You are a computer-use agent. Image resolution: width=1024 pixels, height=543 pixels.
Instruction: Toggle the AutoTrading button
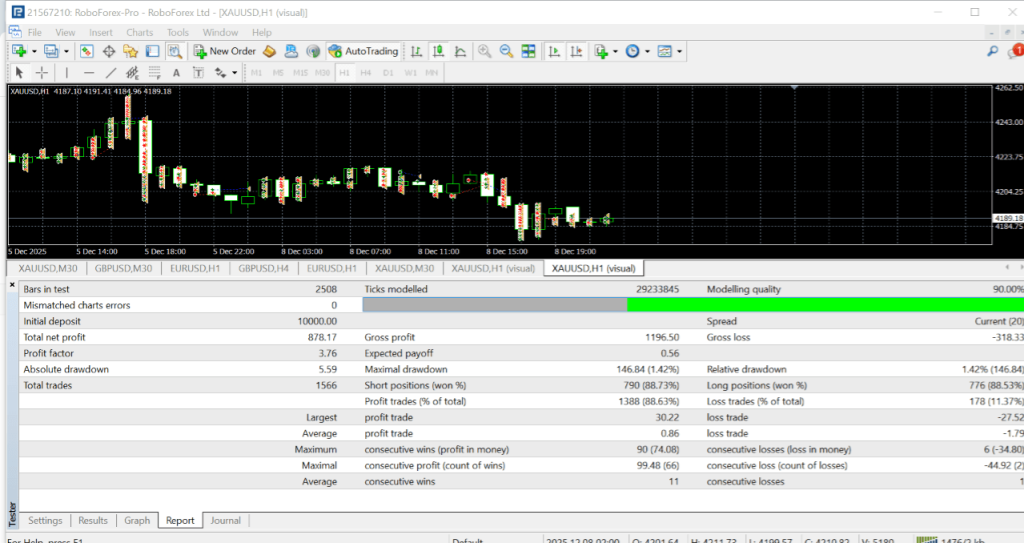[363, 51]
